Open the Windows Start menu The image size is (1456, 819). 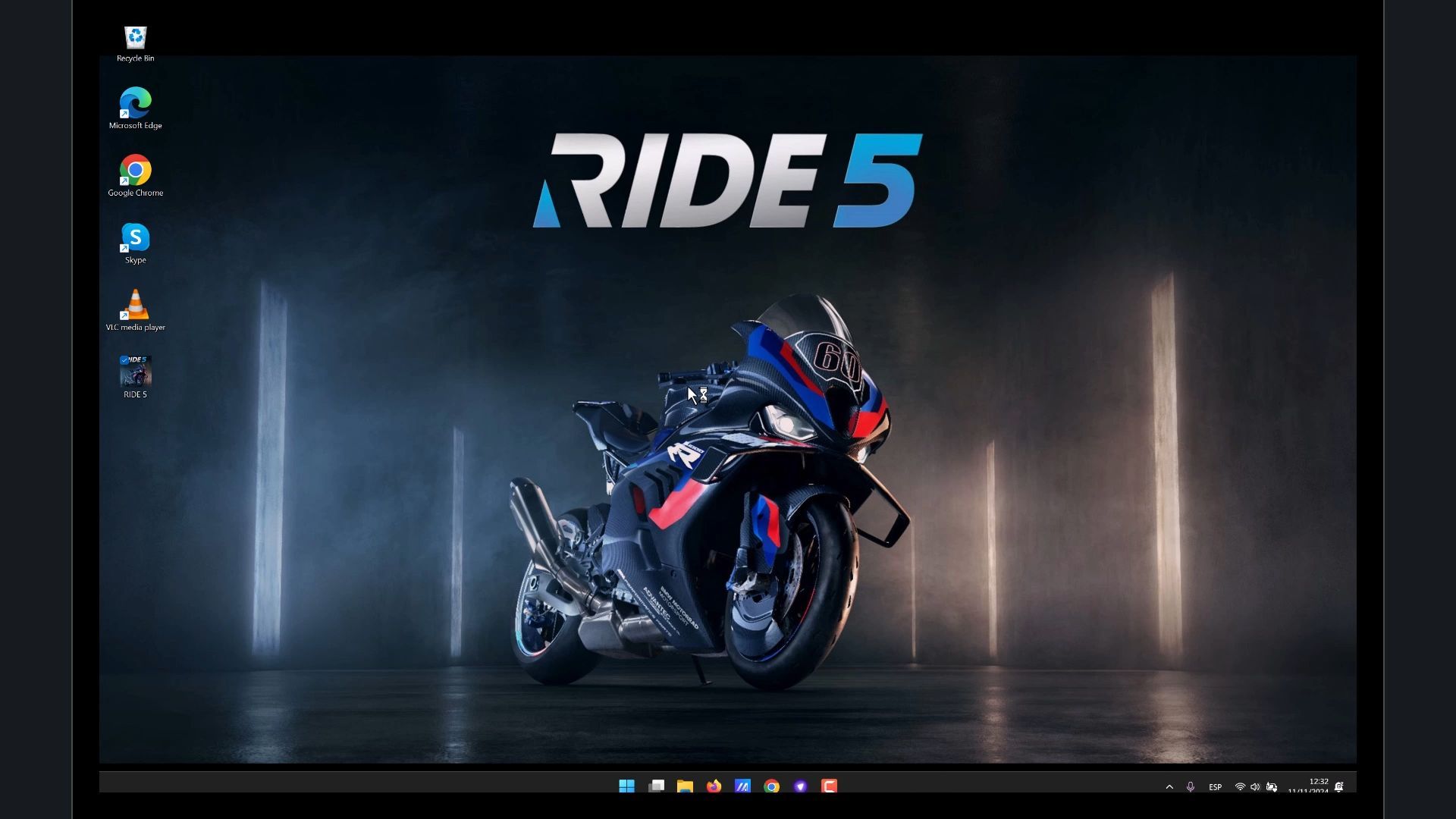(x=626, y=786)
